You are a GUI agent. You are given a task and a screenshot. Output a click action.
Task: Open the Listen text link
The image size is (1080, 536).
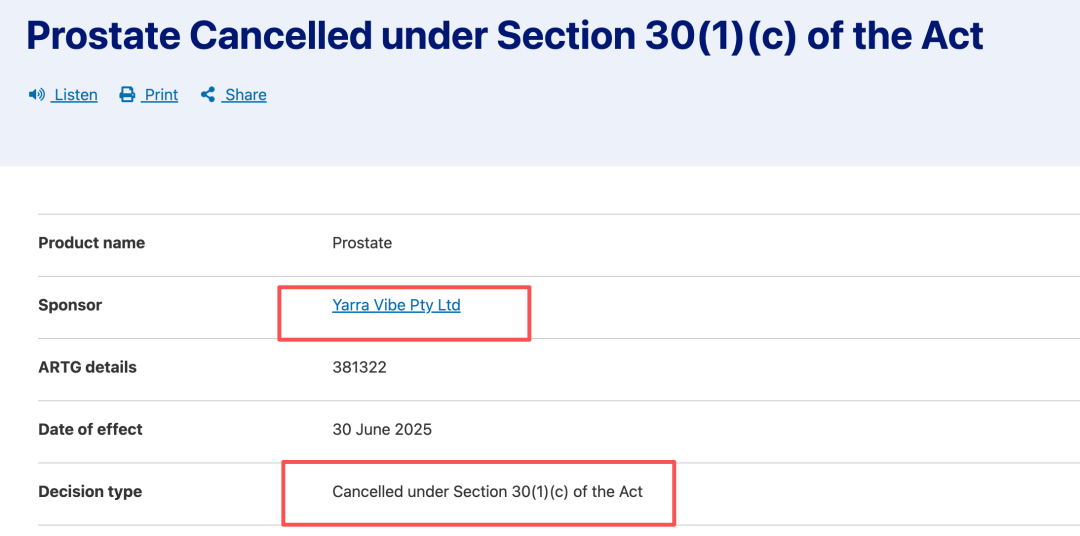click(x=76, y=95)
